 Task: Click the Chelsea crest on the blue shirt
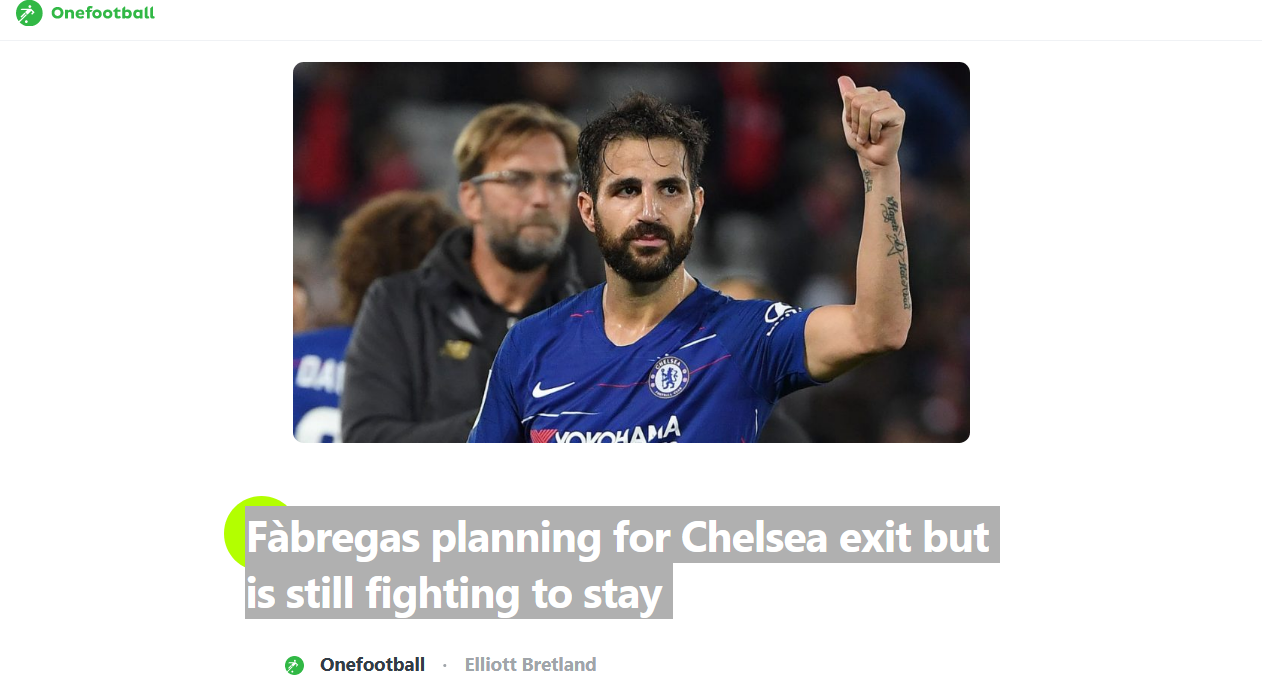(x=668, y=377)
